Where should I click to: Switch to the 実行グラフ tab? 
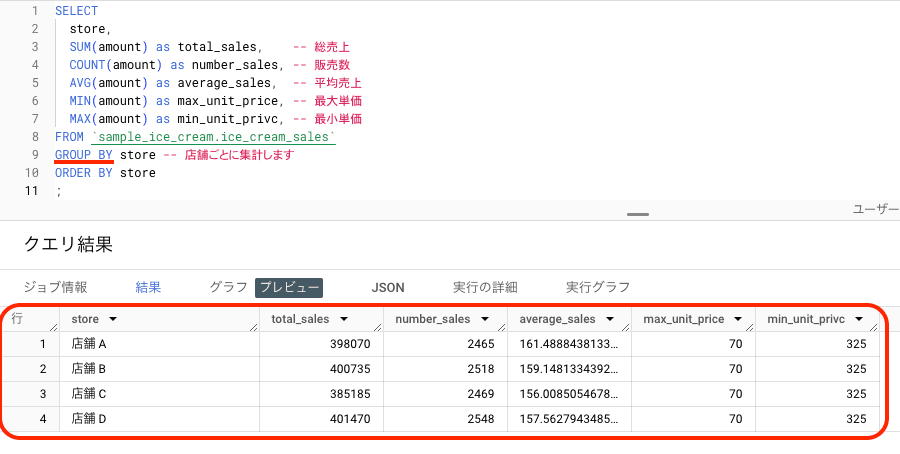click(x=598, y=287)
